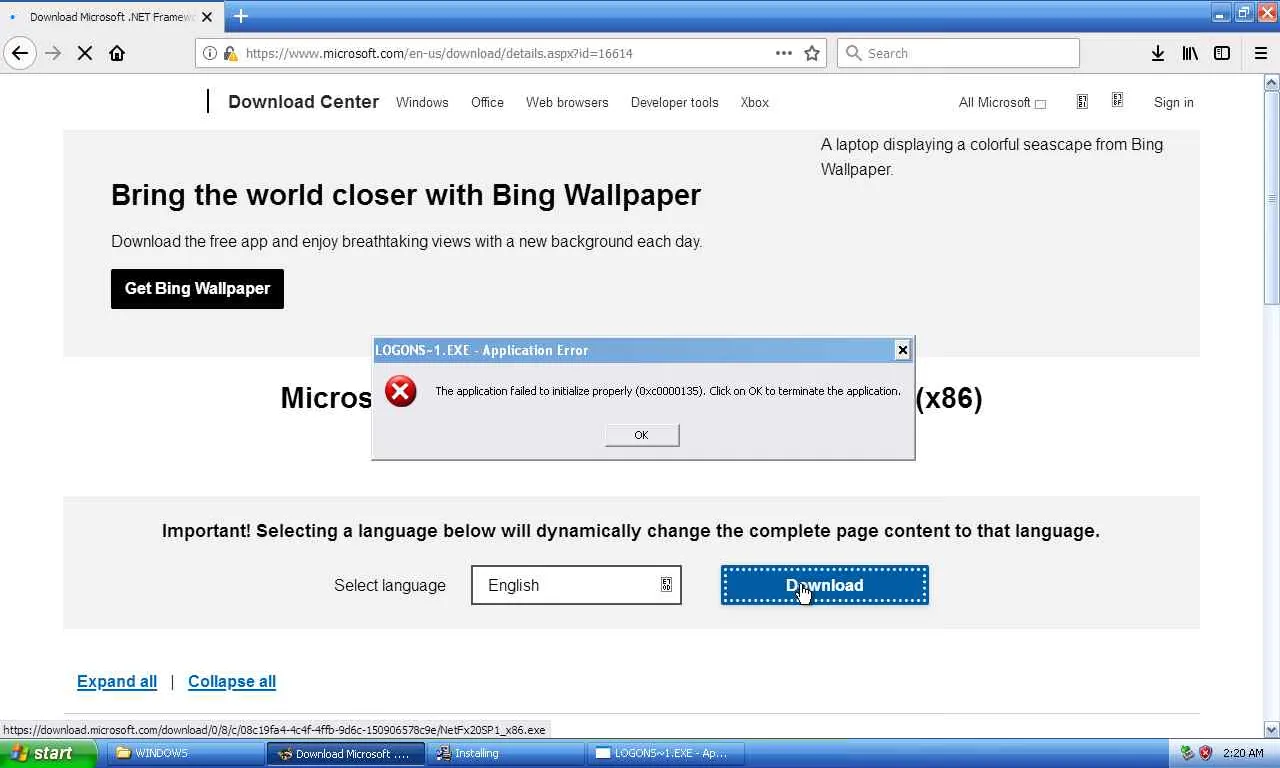Open the Download Center home link
This screenshot has height=768, width=1280.
(x=303, y=102)
